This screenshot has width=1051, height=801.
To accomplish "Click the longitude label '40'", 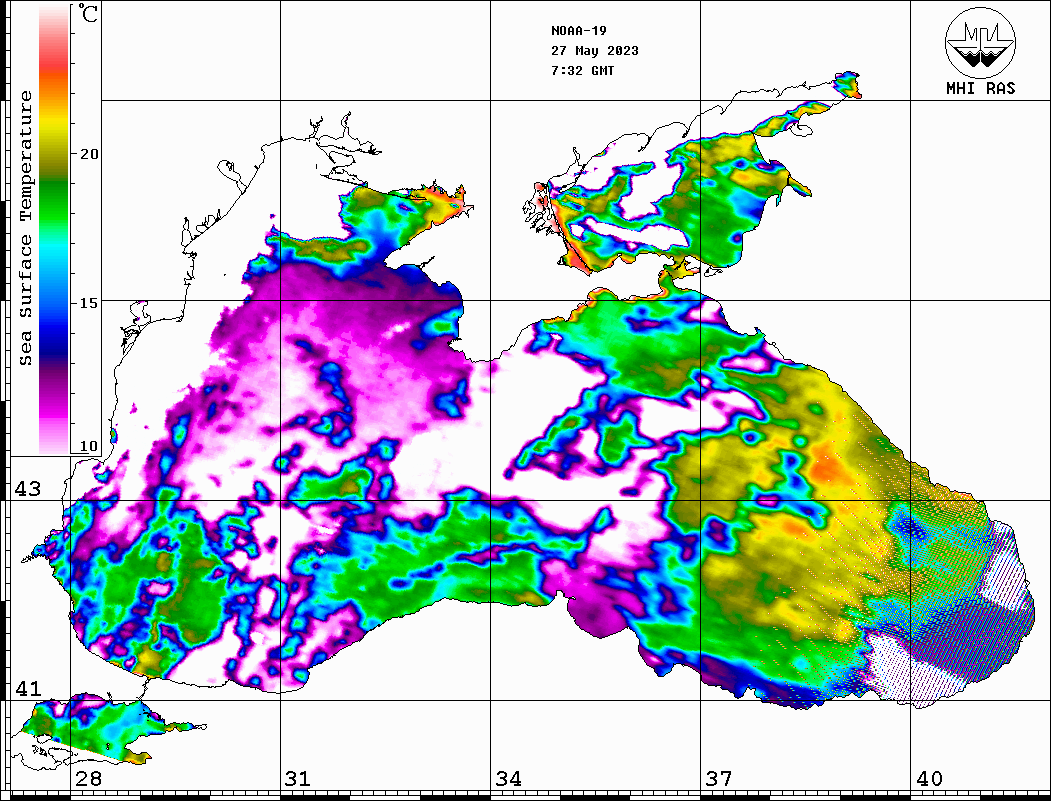I will (929, 778).
